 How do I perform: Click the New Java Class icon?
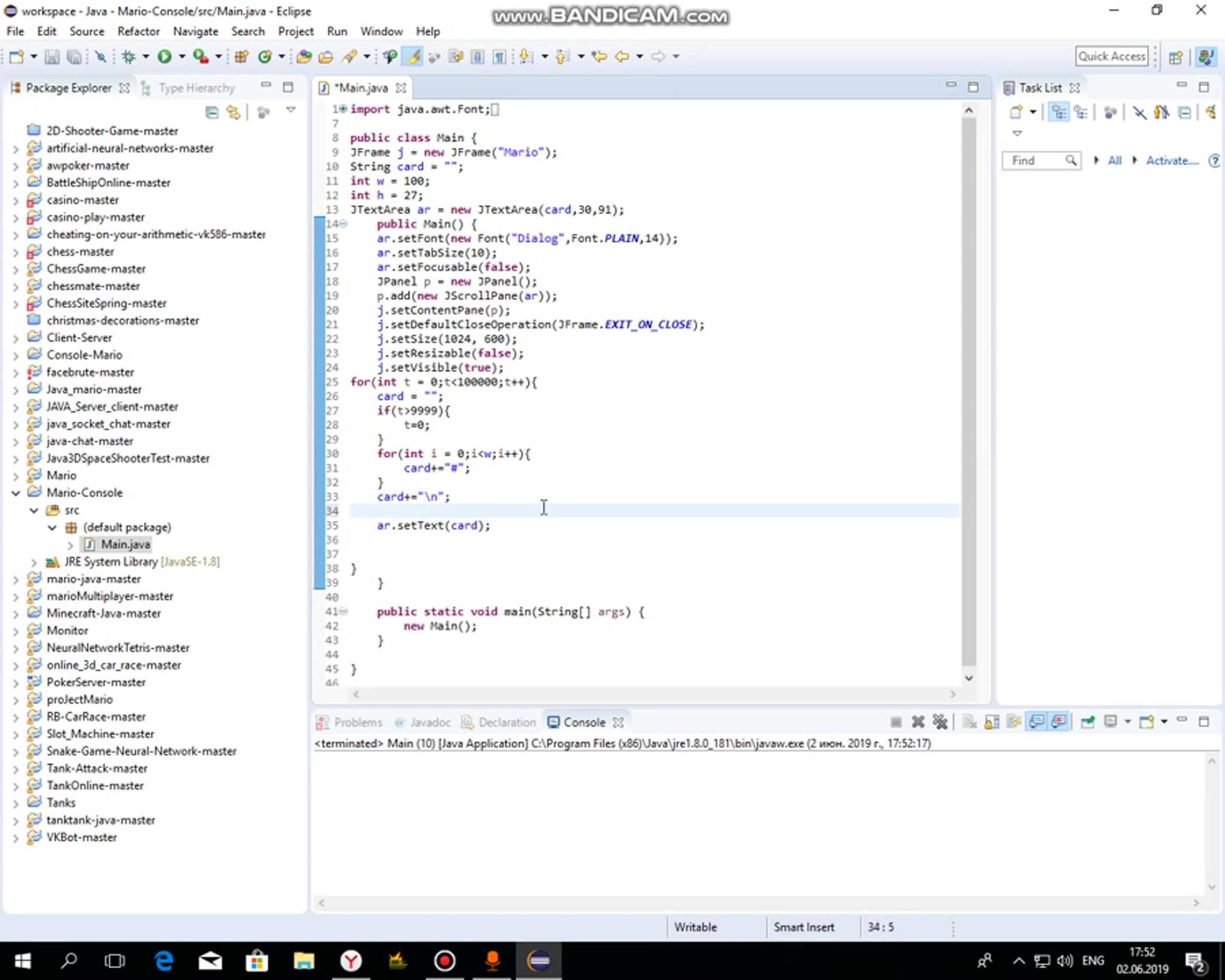pos(265,56)
